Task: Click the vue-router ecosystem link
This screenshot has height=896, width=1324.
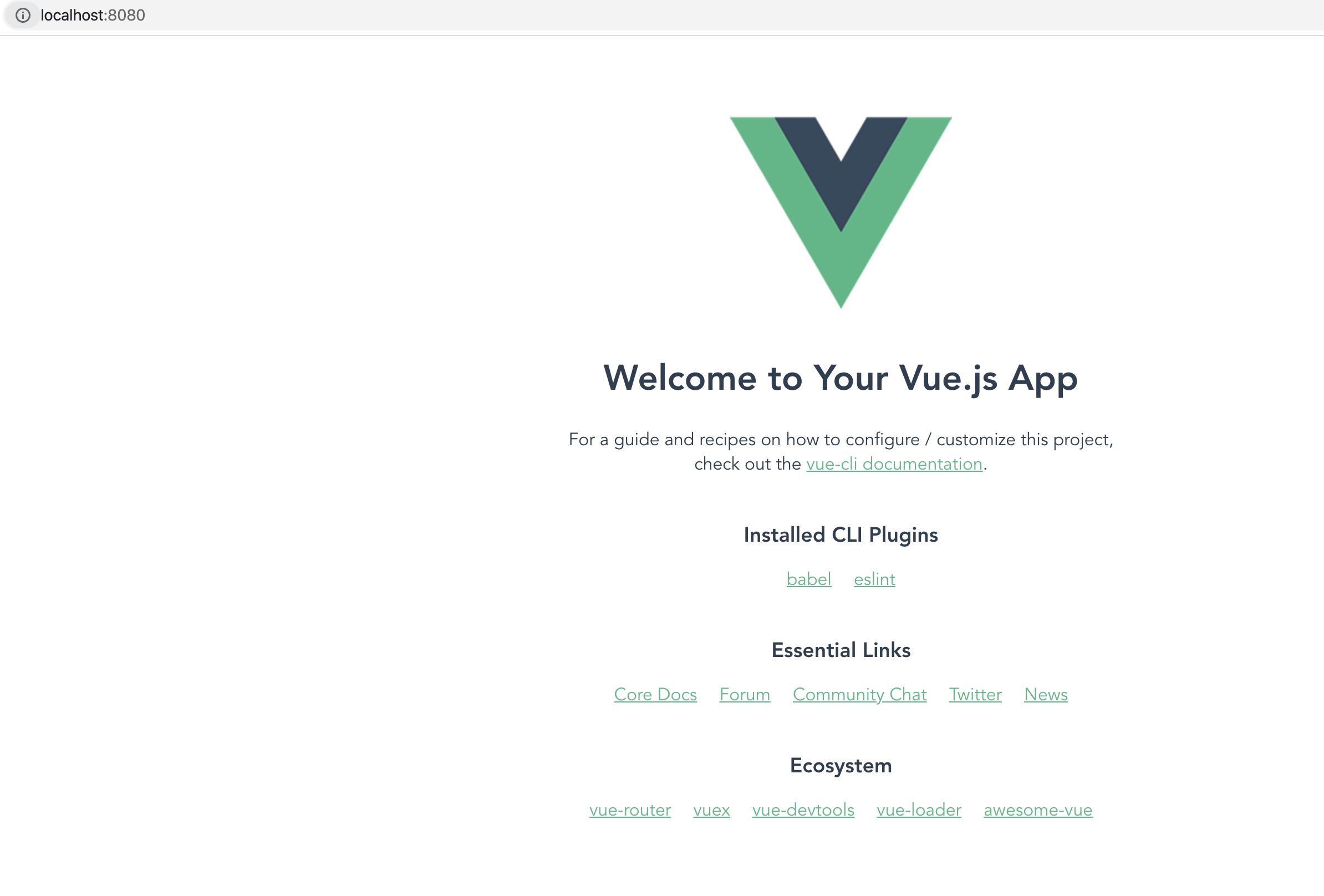Action: coord(630,810)
